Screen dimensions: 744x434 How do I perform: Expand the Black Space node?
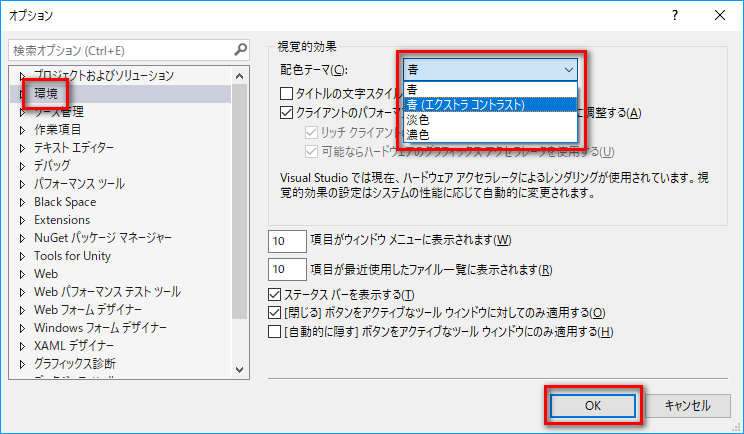tap(22, 202)
